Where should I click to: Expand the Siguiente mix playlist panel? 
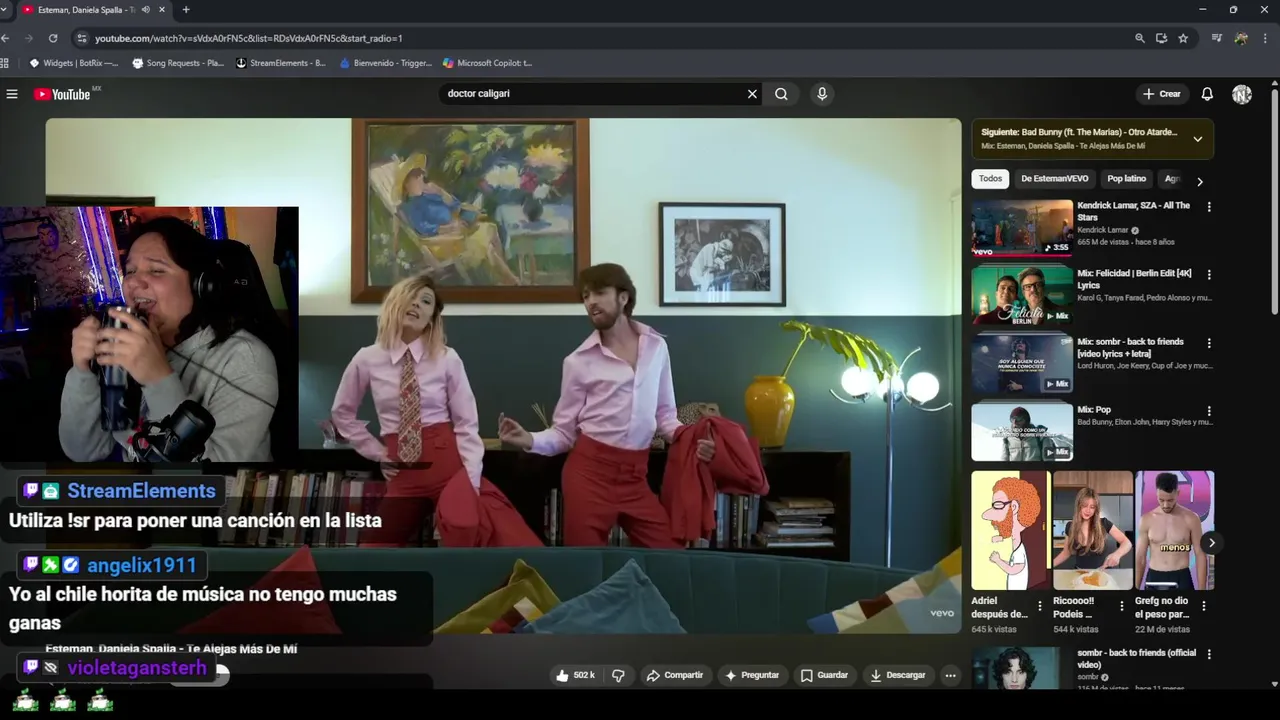pyautogui.click(x=1197, y=139)
